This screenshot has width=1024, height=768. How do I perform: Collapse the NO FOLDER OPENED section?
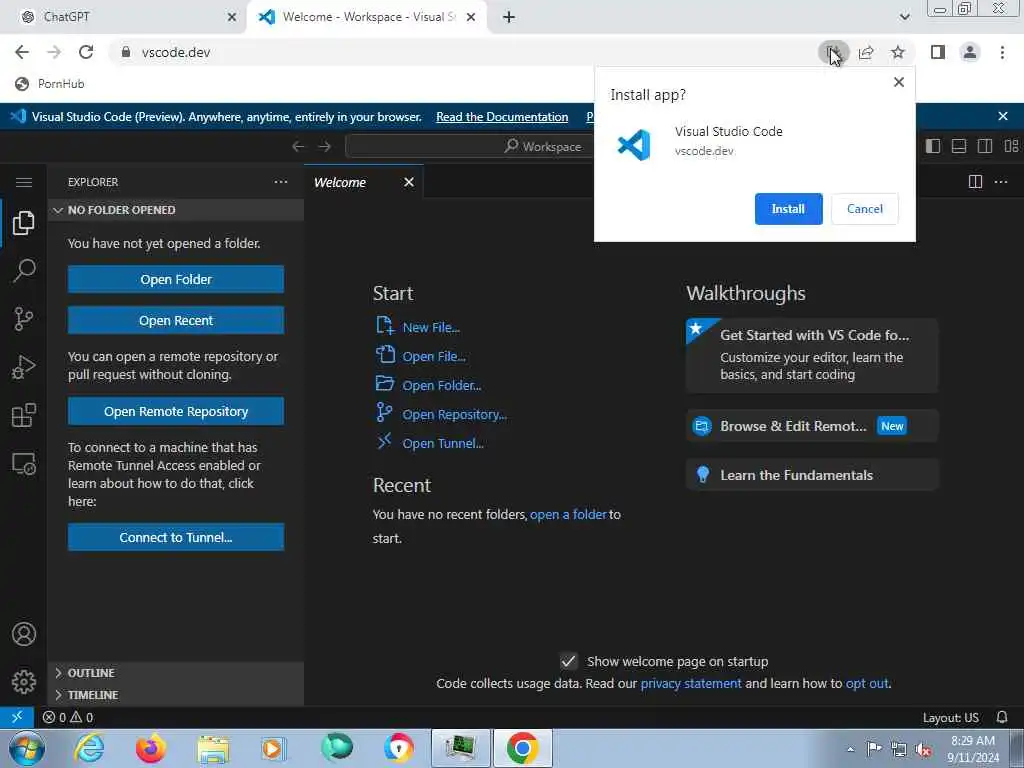175,210
